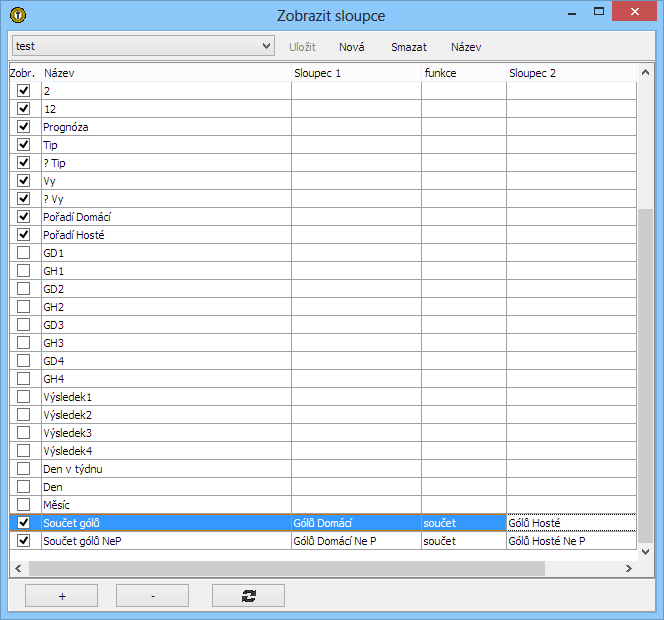Click the Sloupec 2 column header
The width and height of the screenshot is (664, 620).
(x=571, y=73)
